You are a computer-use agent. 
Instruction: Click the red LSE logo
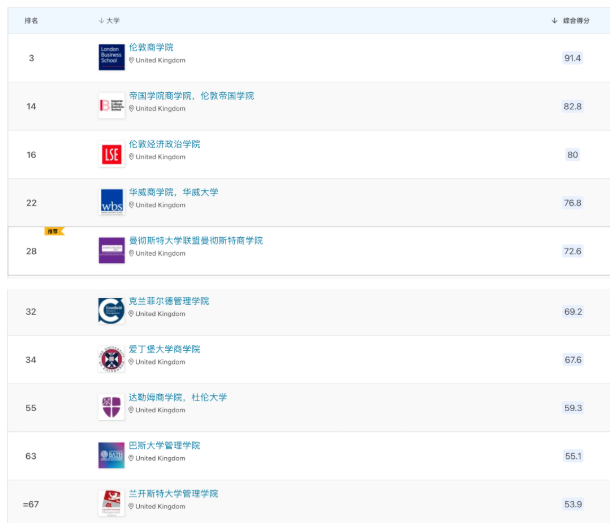click(x=112, y=154)
